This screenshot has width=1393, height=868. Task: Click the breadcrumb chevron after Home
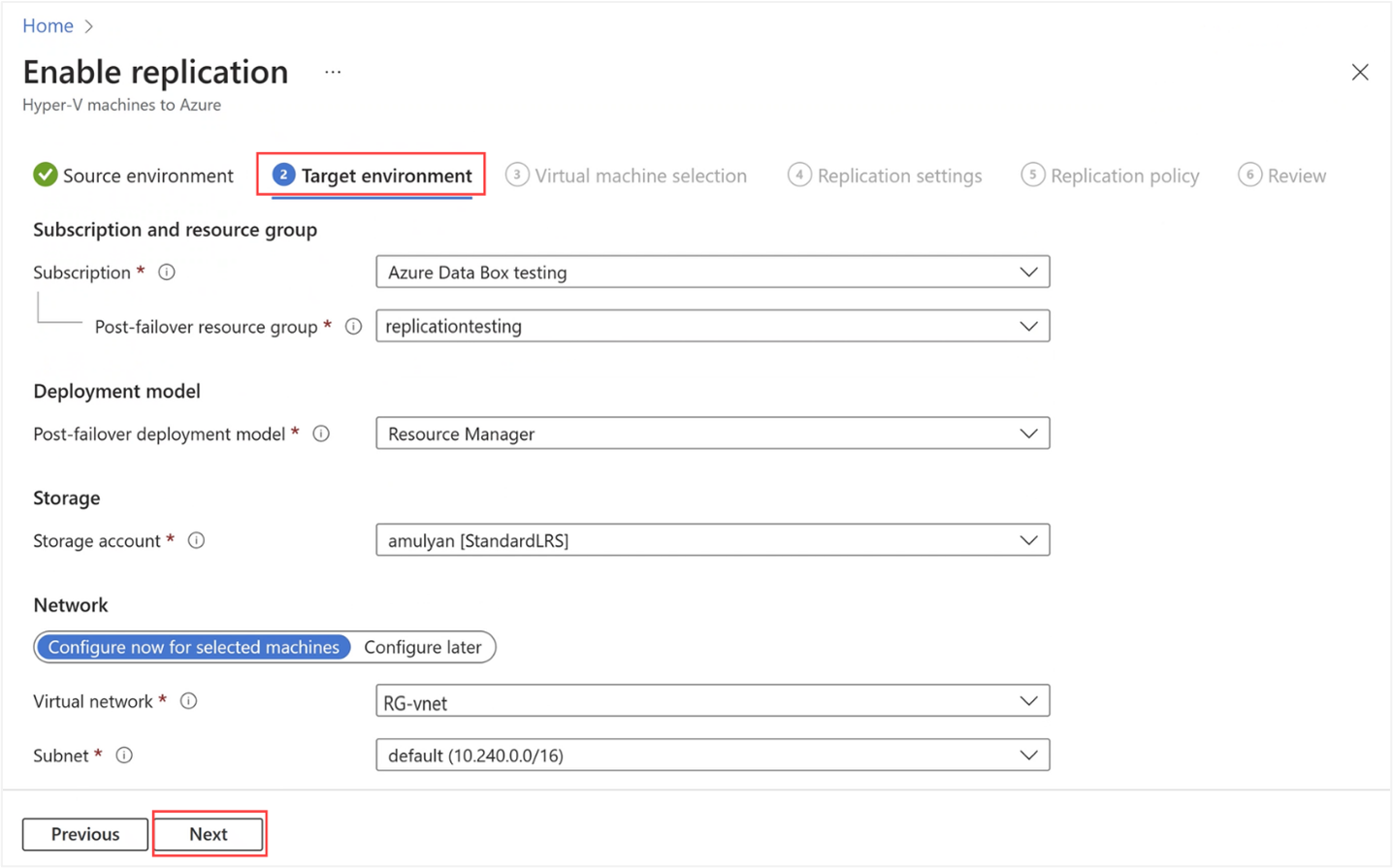pos(89,26)
